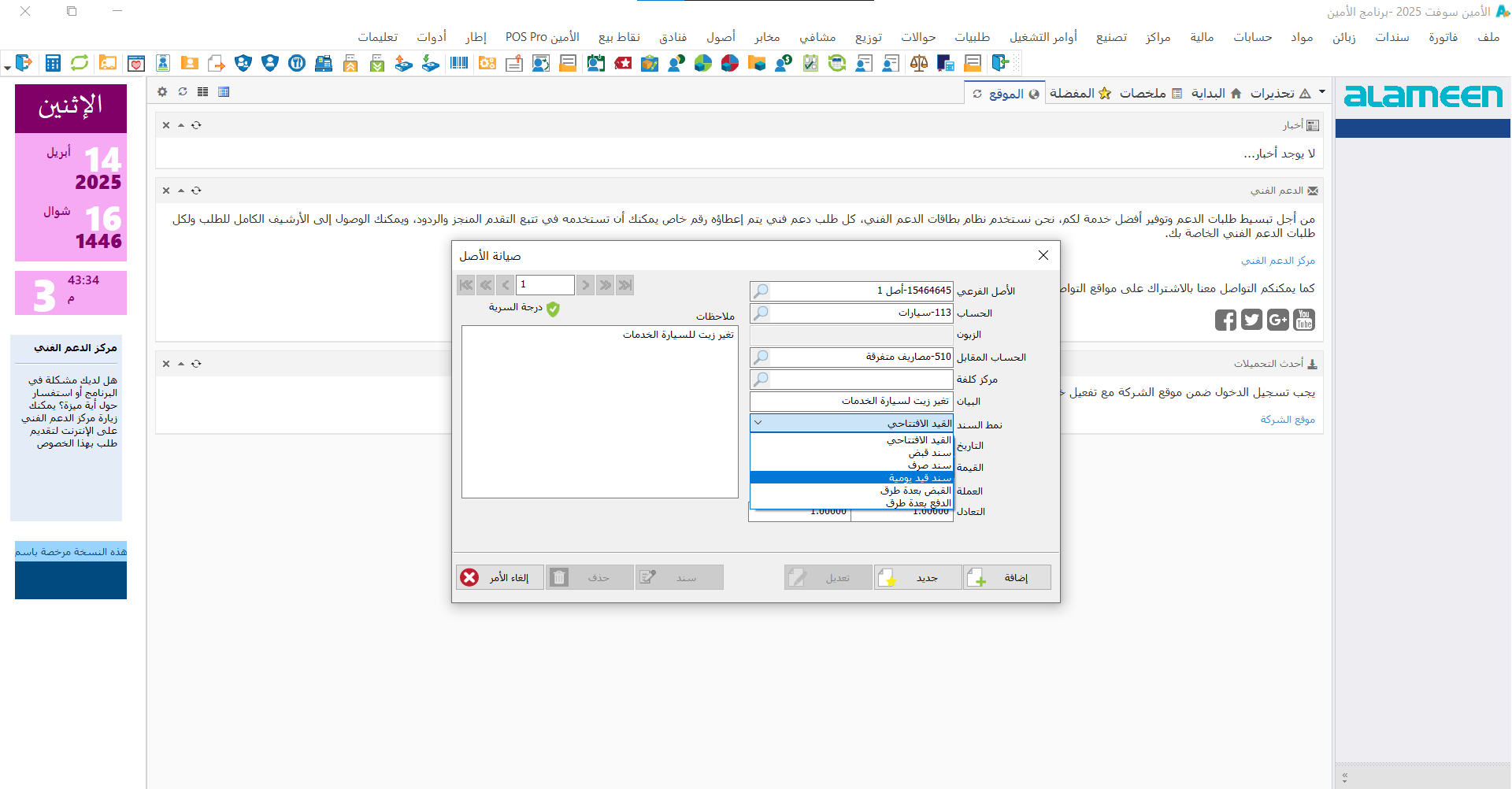Click inside the ملاحظات notes text area
The width and height of the screenshot is (1512, 789).
click(599, 417)
